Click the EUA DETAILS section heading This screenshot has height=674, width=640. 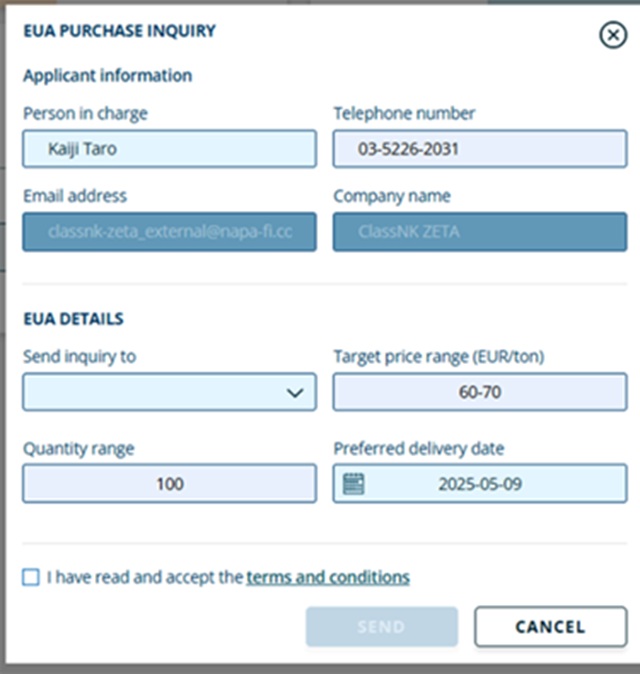73,319
